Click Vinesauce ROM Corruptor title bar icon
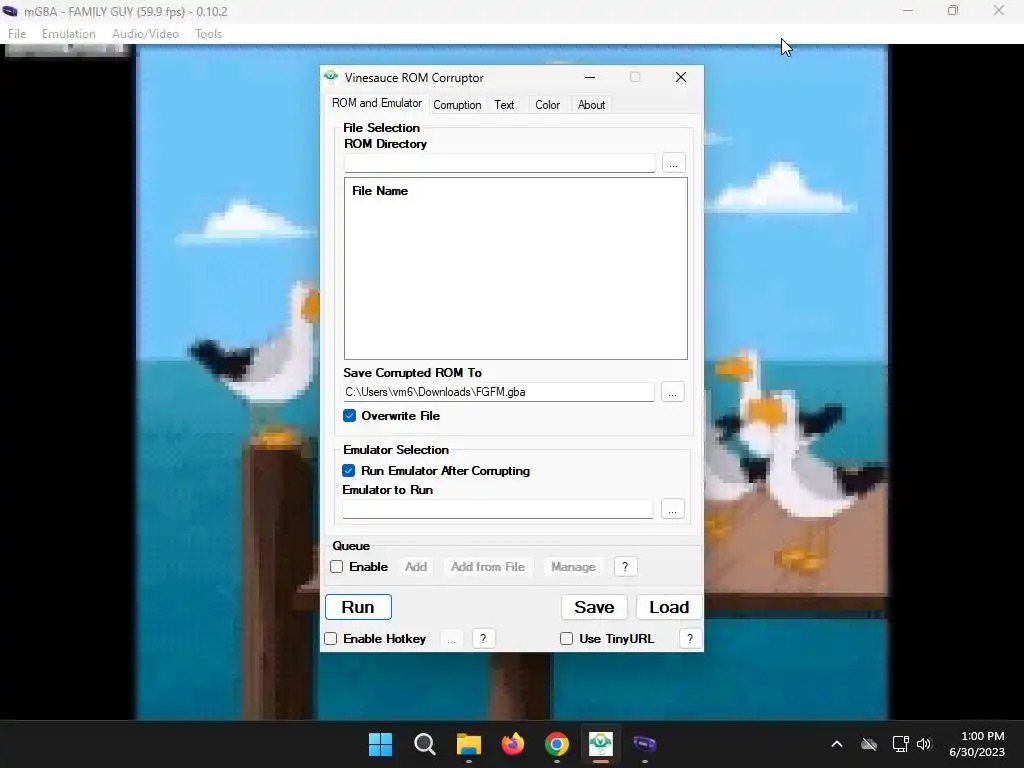 331,77
